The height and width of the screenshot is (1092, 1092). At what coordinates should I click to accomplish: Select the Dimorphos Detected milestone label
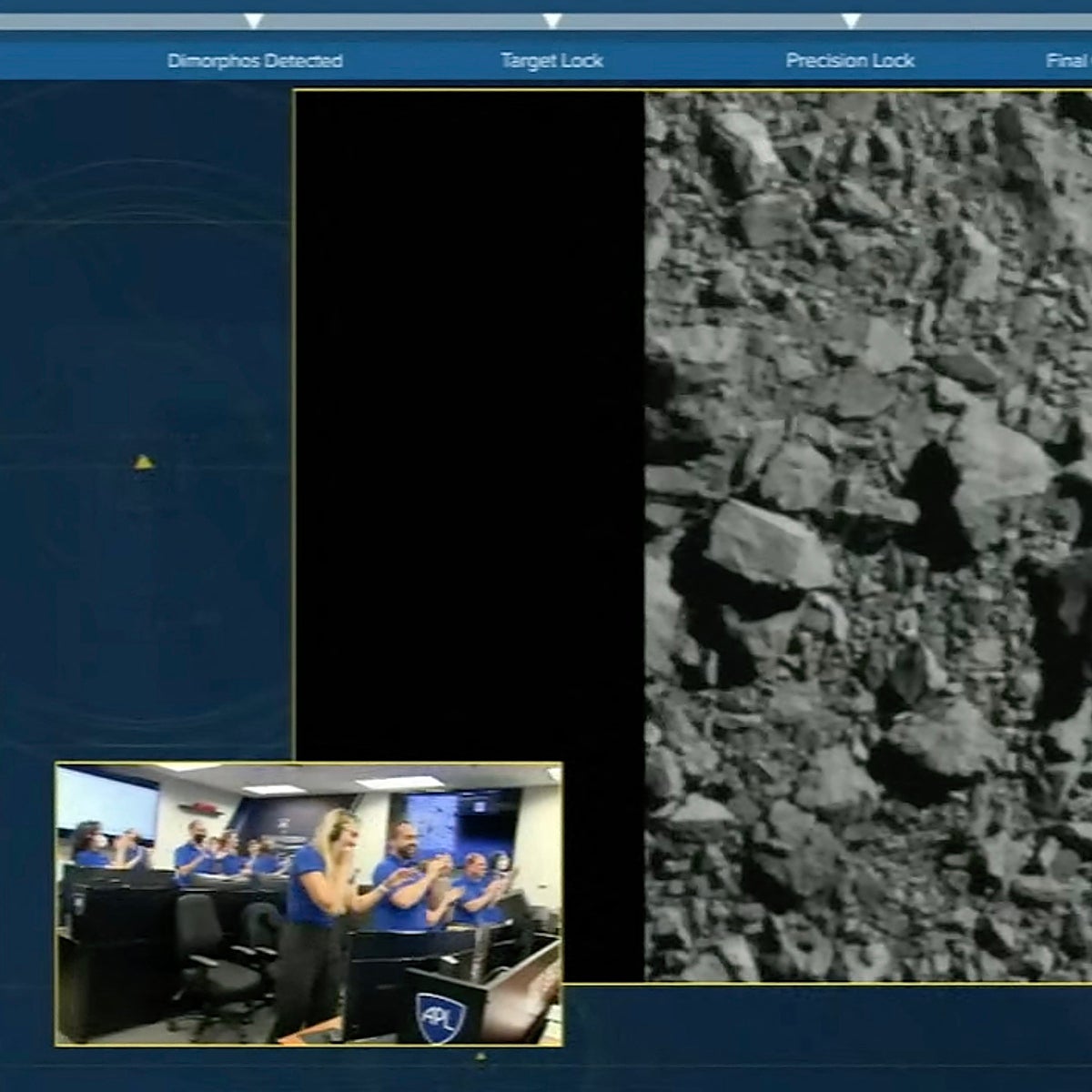(255, 61)
